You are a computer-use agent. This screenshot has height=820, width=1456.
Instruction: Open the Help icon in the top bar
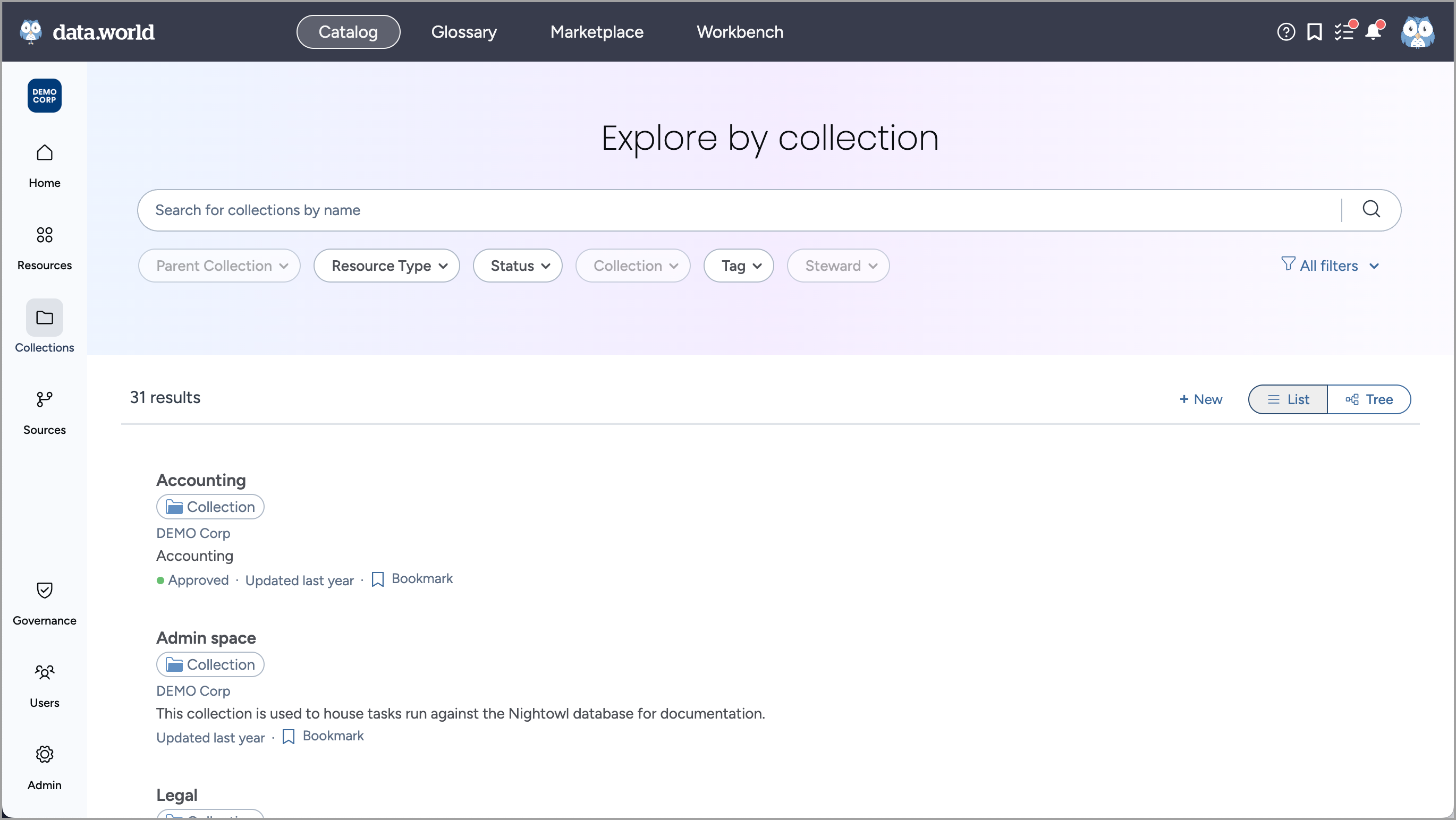(1285, 32)
